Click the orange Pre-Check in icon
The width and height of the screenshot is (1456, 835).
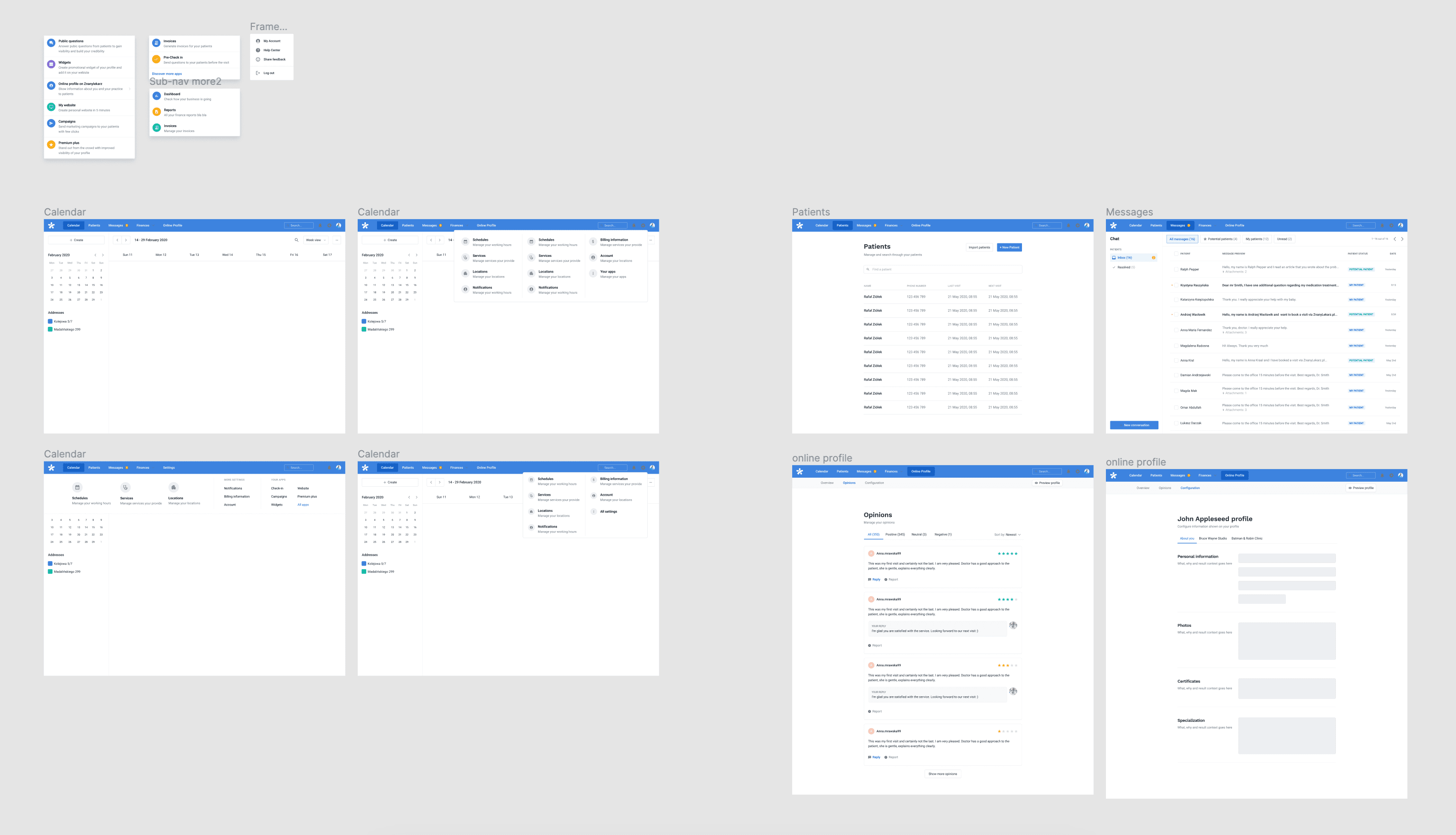(156, 59)
